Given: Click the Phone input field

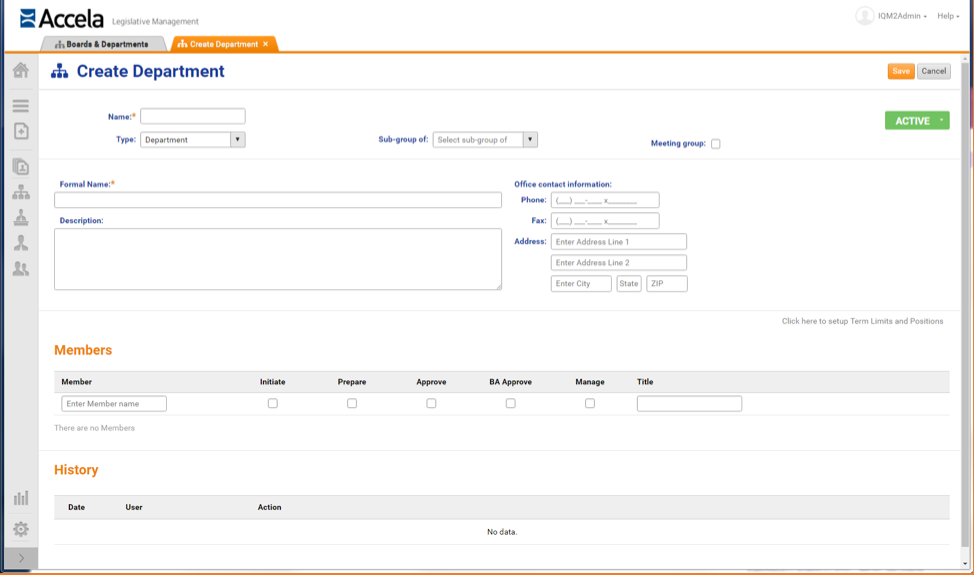Looking at the screenshot, I should tap(605, 200).
